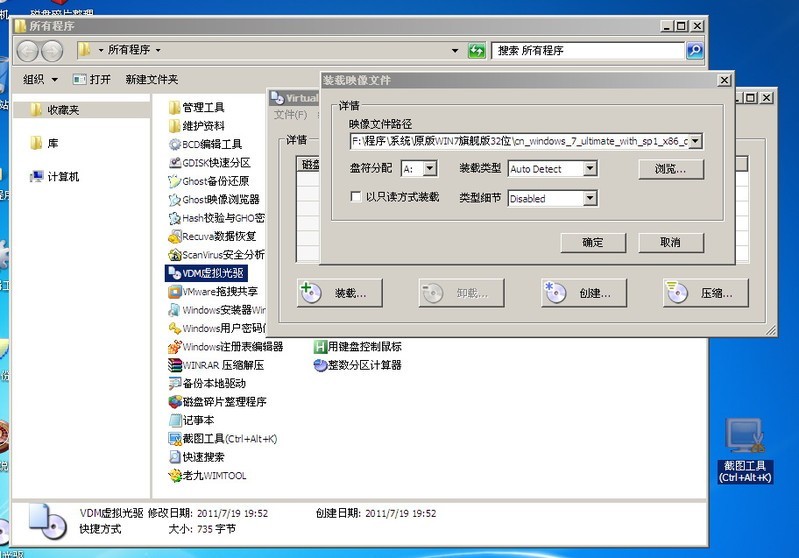
Task: Open the 装载类型 Auto Detect dropdown
Action: [x=590, y=168]
